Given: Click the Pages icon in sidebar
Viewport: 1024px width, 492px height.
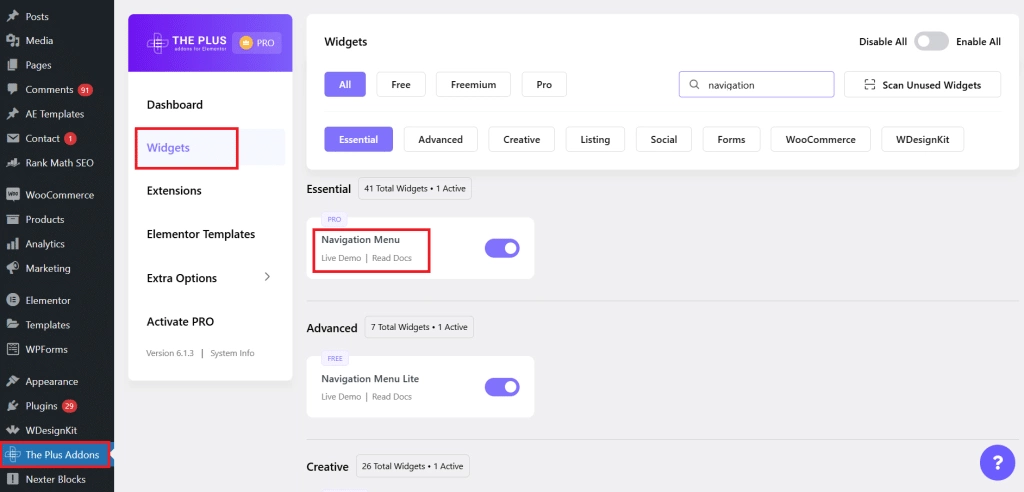Looking at the screenshot, I should click(12, 65).
